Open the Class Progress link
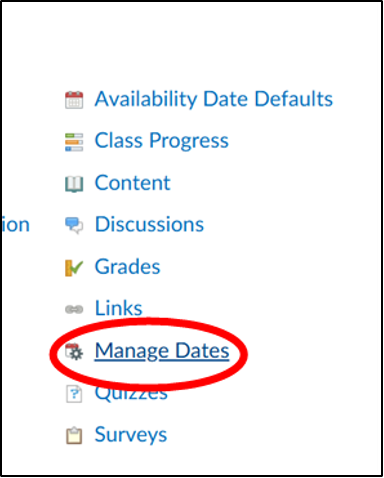384x478 pixels. click(162, 141)
